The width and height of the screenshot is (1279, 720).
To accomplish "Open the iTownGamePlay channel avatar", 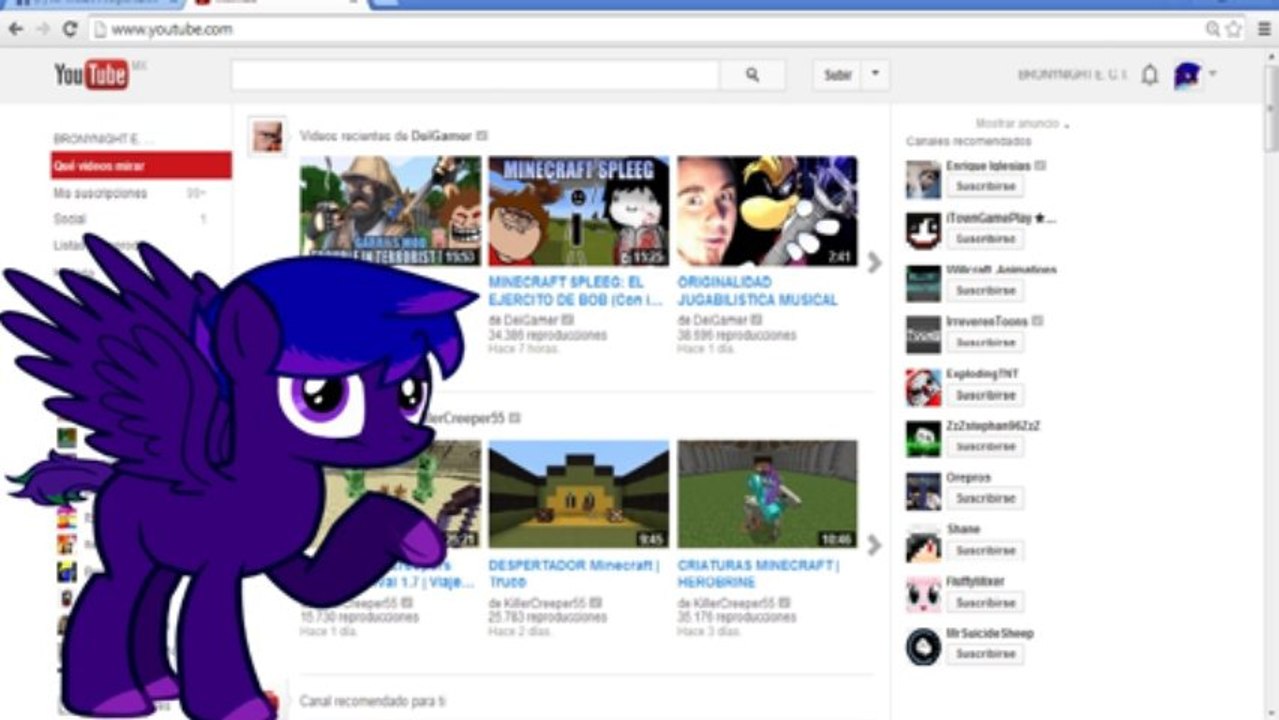I will [x=923, y=231].
